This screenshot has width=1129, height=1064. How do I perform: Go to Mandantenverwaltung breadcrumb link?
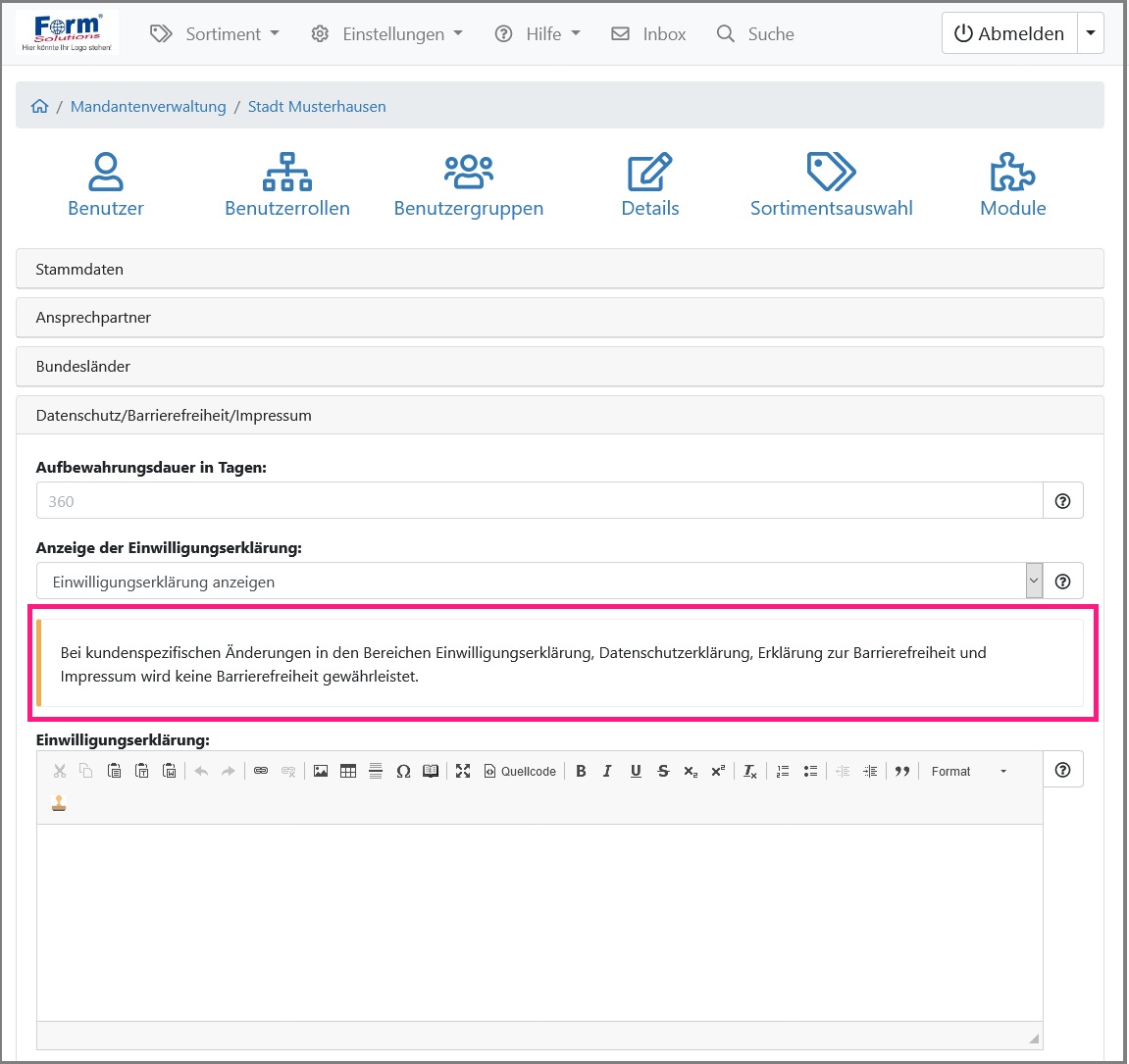pos(148,107)
